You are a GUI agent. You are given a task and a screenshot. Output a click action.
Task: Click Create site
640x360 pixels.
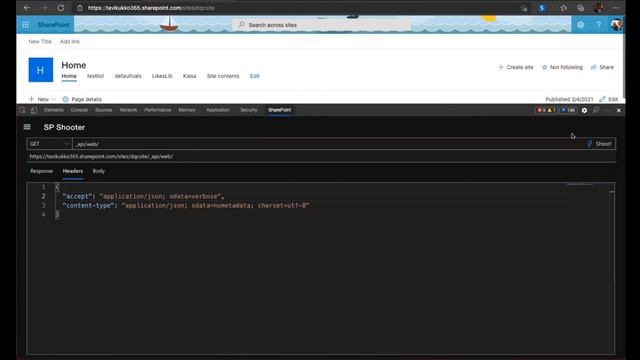(516, 67)
